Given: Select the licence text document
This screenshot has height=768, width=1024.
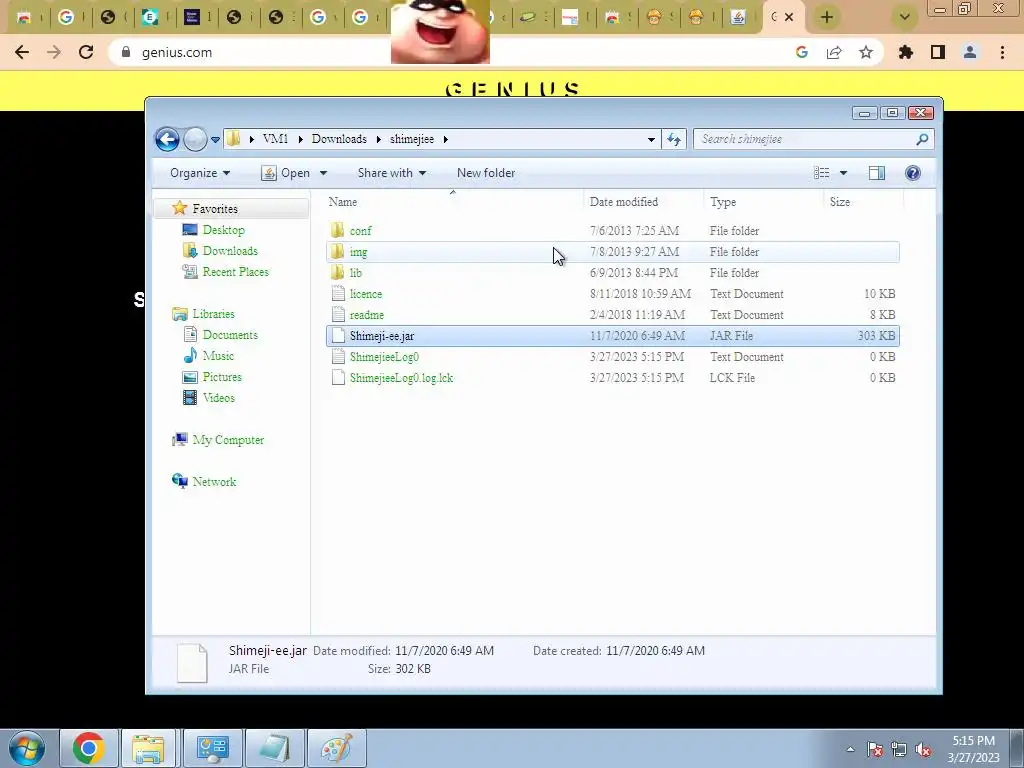Looking at the screenshot, I should coord(612,294).
